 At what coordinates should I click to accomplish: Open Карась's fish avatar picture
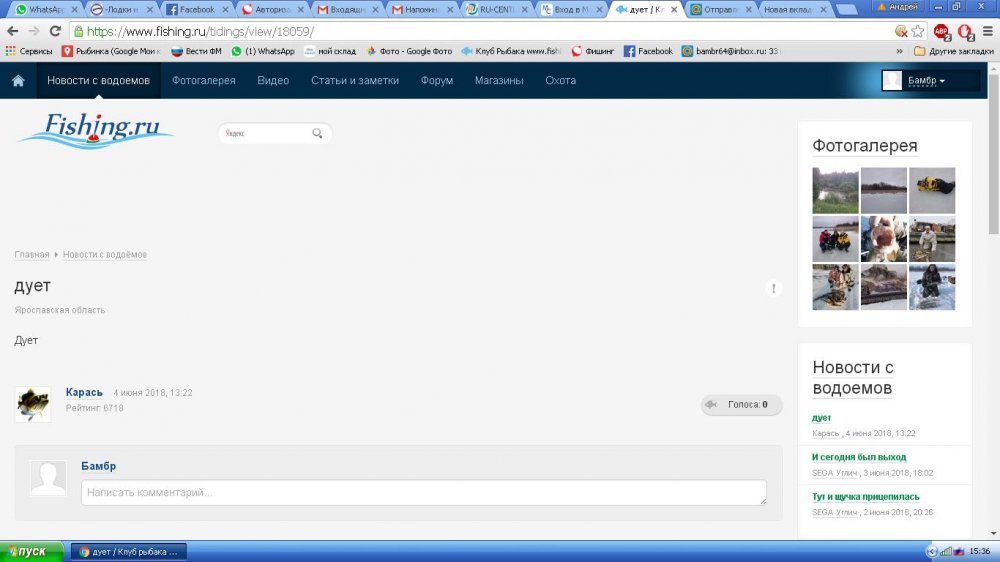(33, 404)
